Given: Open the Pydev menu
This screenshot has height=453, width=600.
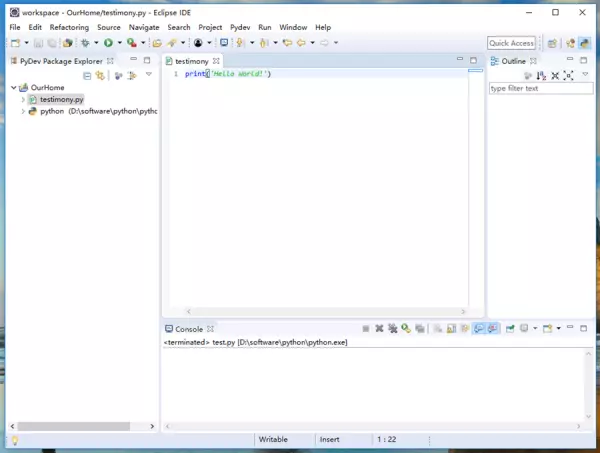Looking at the screenshot, I should coord(240,28).
